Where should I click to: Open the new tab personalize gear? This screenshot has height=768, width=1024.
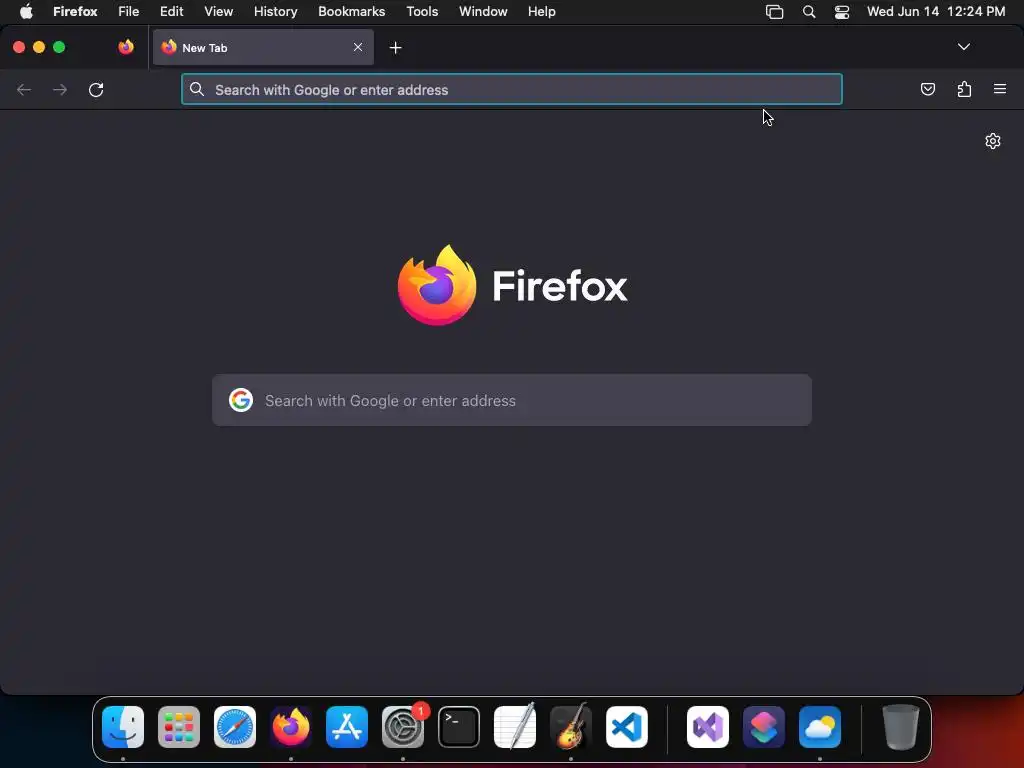pos(993,141)
